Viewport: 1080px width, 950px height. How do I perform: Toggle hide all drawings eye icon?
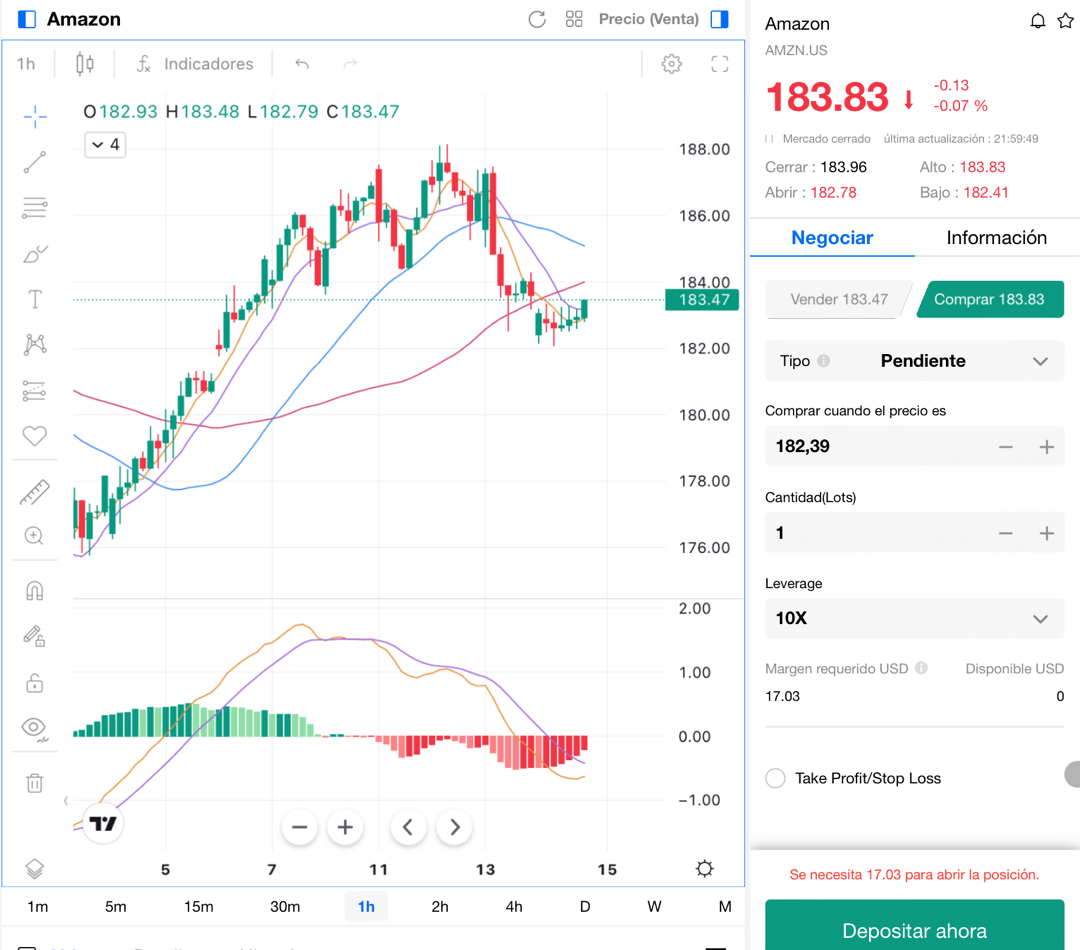pos(35,728)
